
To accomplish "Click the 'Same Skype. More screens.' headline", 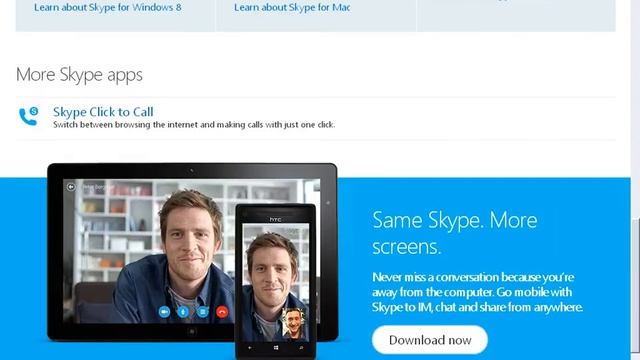I will [x=455, y=233].
